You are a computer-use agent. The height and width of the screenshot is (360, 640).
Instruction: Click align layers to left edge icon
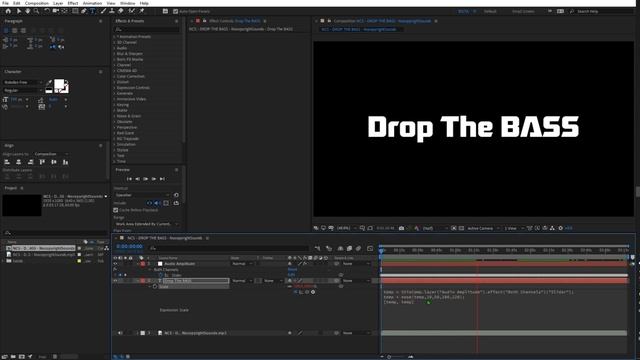(x=7, y=162)
